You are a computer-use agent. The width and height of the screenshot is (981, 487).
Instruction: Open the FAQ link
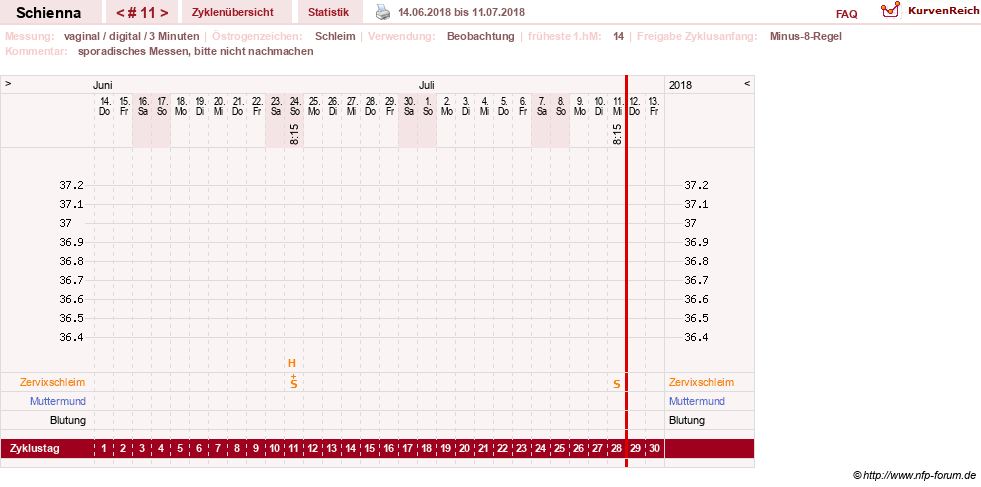point(846,14)
